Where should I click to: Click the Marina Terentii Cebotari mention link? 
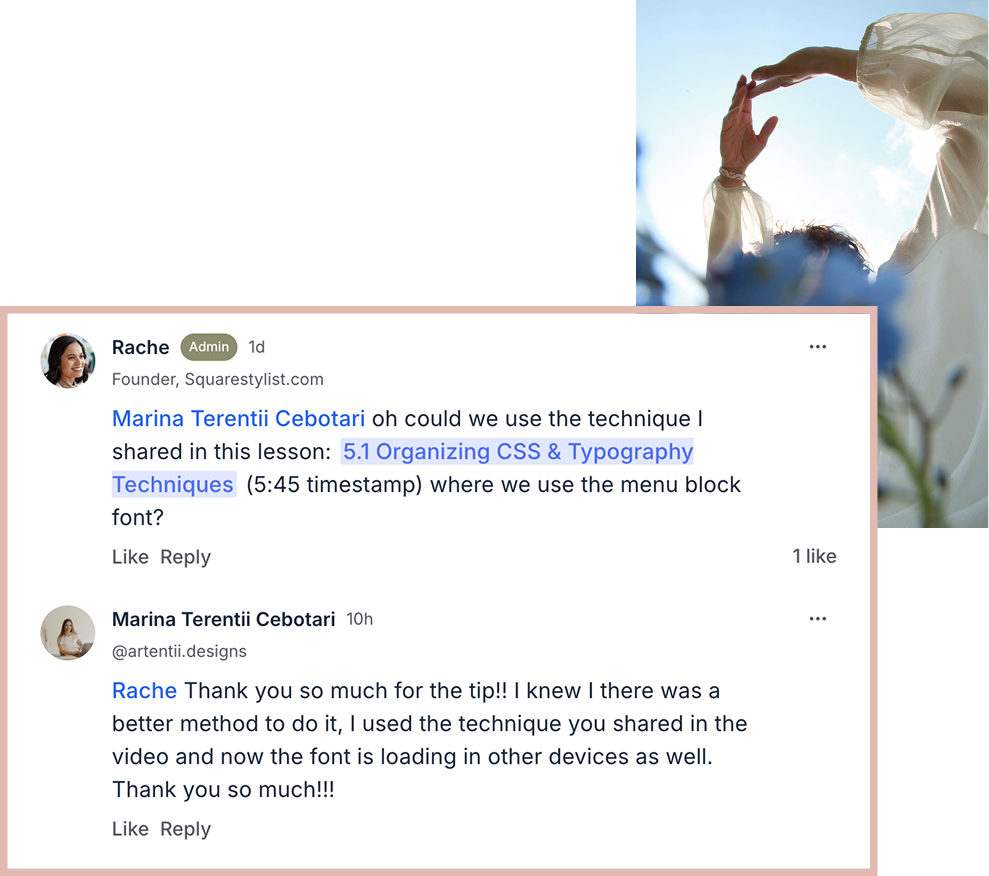[238, 419]
